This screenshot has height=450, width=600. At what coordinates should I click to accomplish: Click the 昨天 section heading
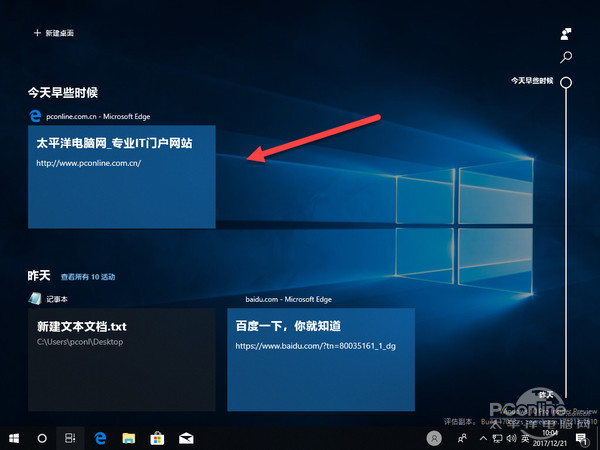[39, 276]
